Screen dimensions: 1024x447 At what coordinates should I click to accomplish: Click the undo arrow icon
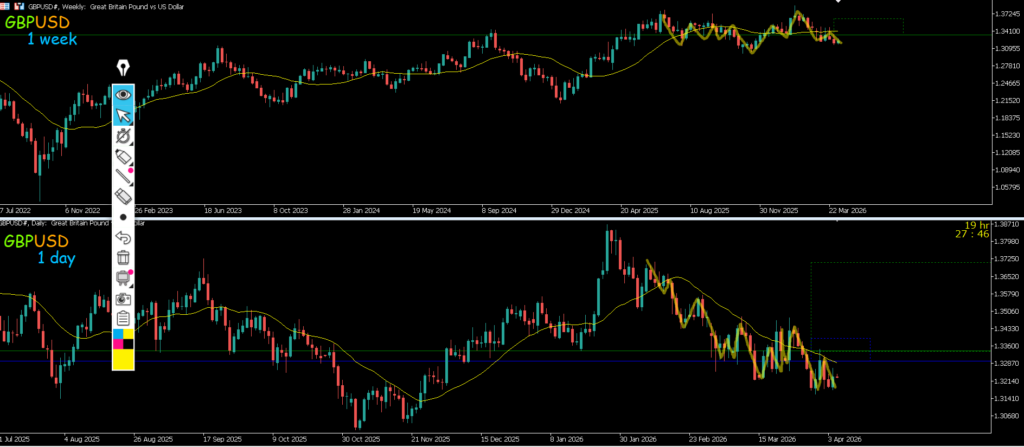point(124,237)
